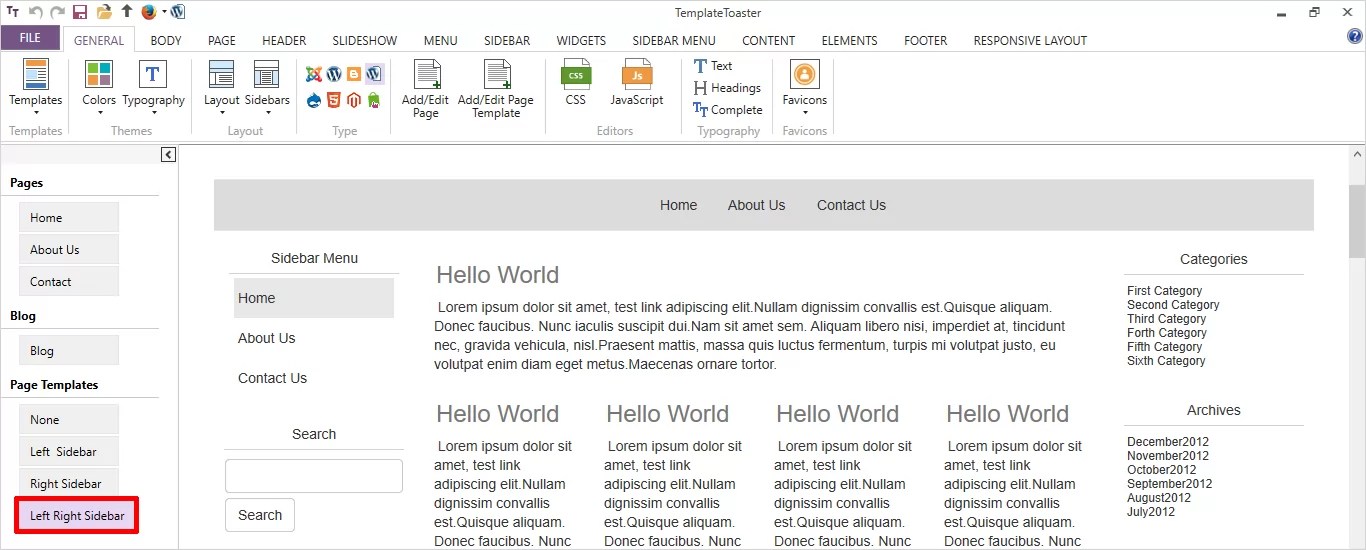Open the JavaScript editor

pos(637,83)
